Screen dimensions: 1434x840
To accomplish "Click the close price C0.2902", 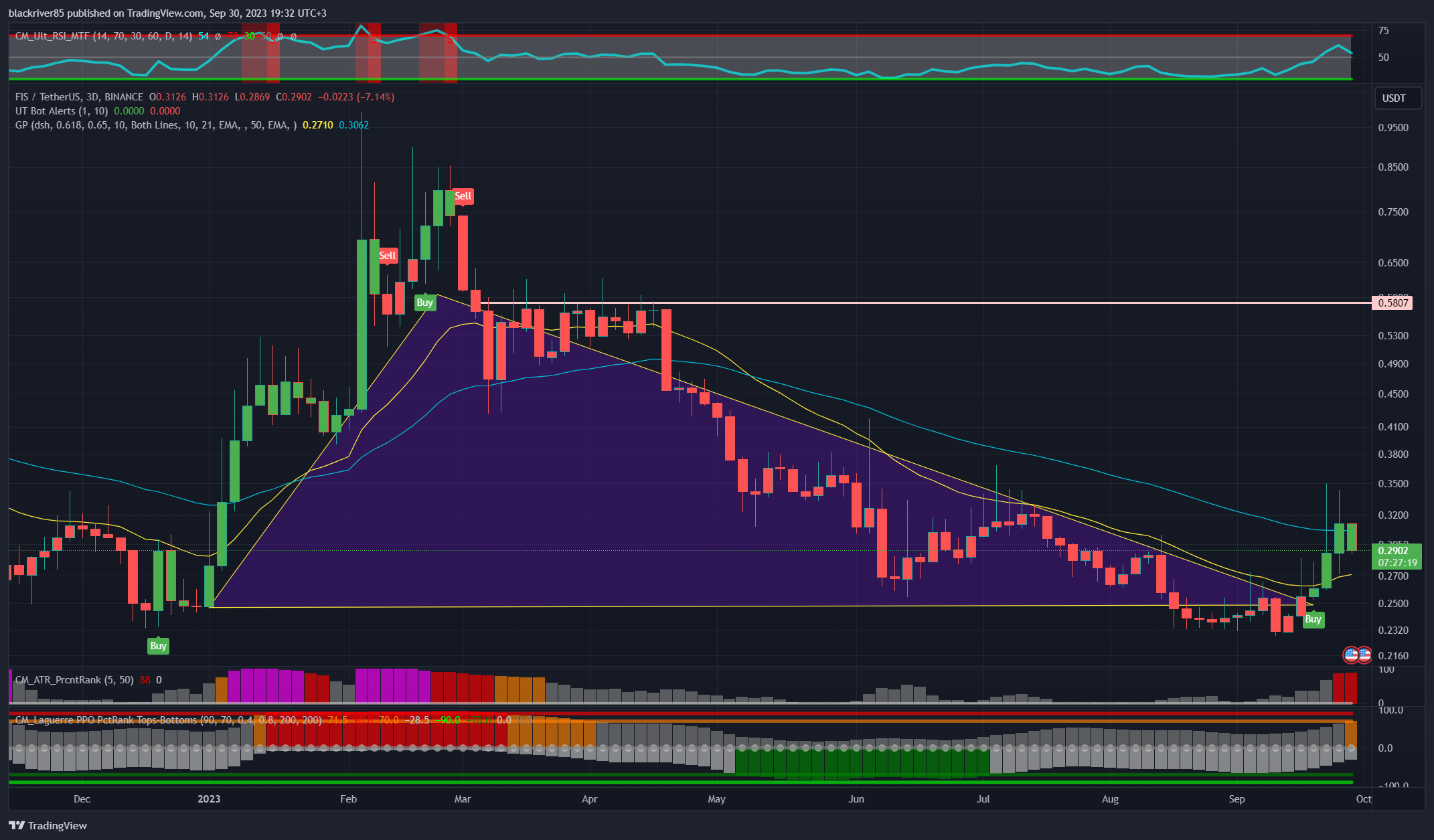I will (294, 97).
